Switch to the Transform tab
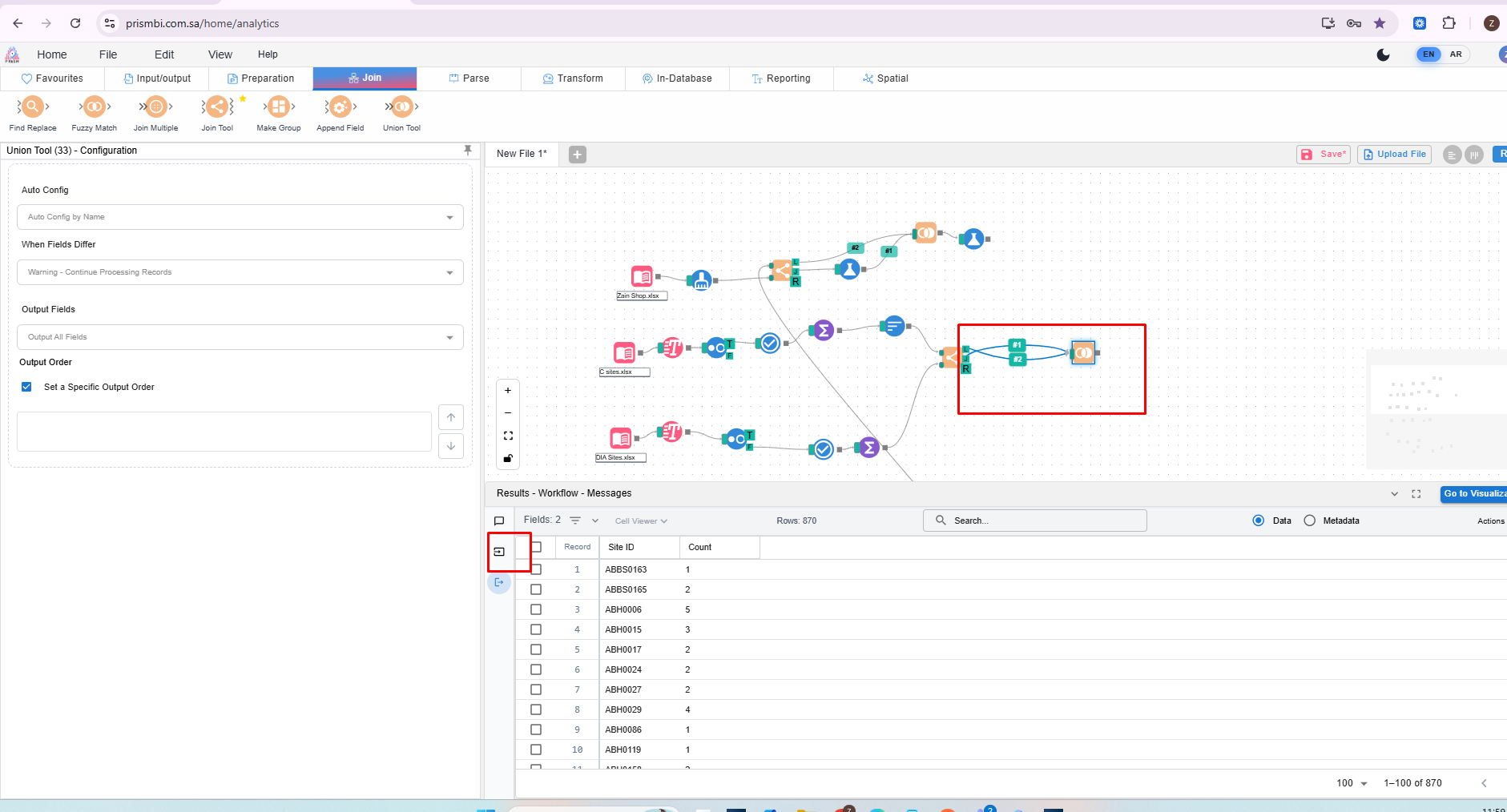 pyautogui.click(x=573, y=78)
